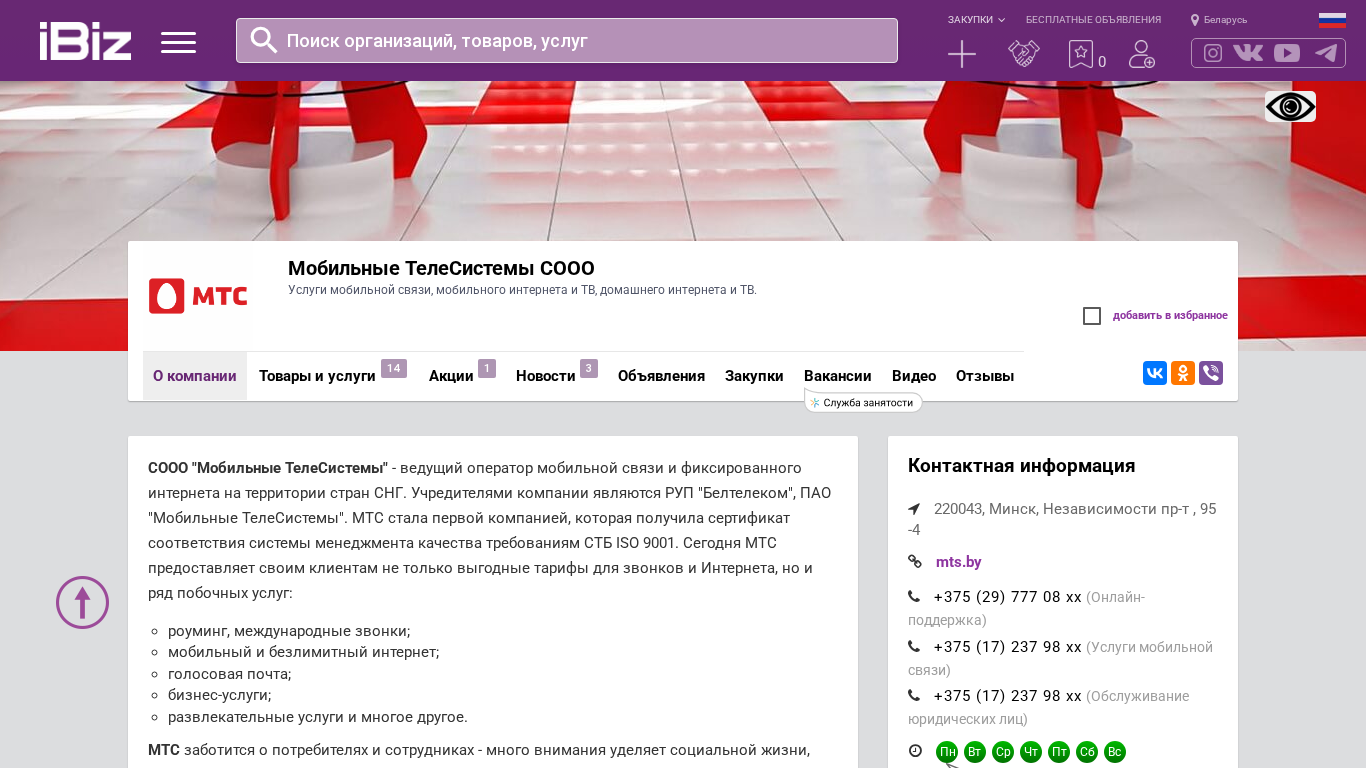Click the list item бизнес-услуги
The height and width of the screenshot is (768, 1366).
click(x=220, y=695)
